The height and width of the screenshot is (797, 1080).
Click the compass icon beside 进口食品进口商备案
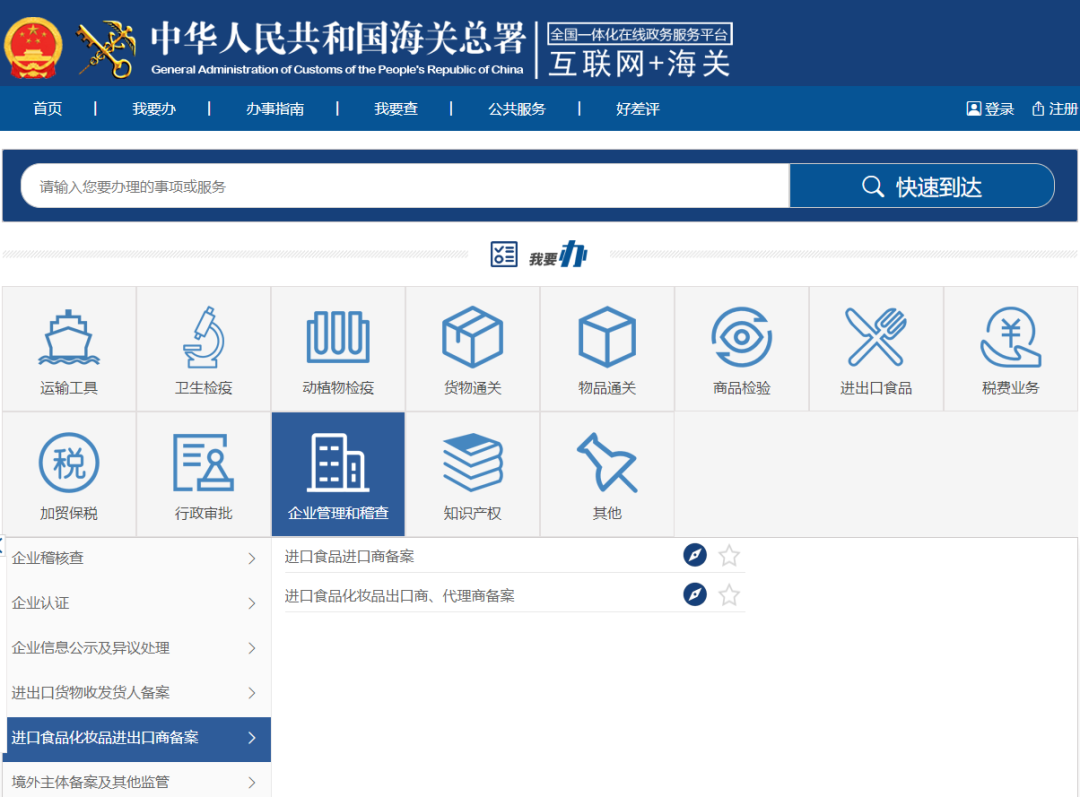[695, 555]
